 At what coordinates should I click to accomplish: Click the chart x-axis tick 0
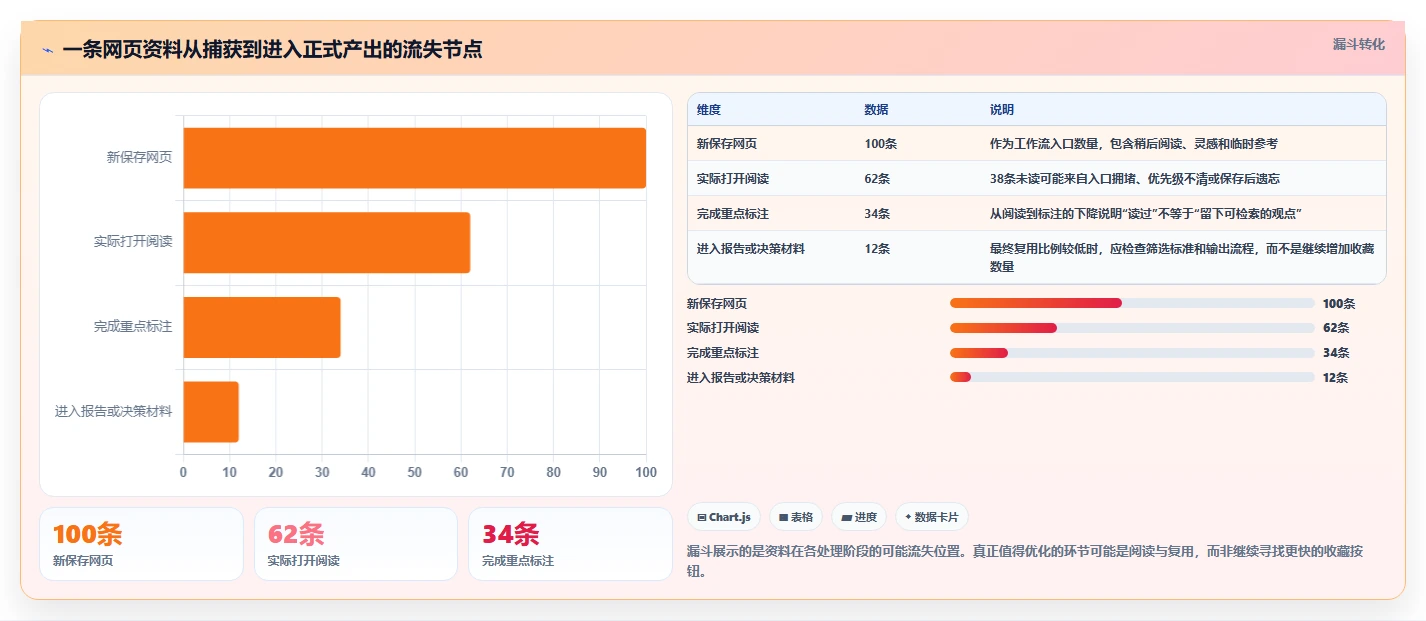tap(183, 472)
